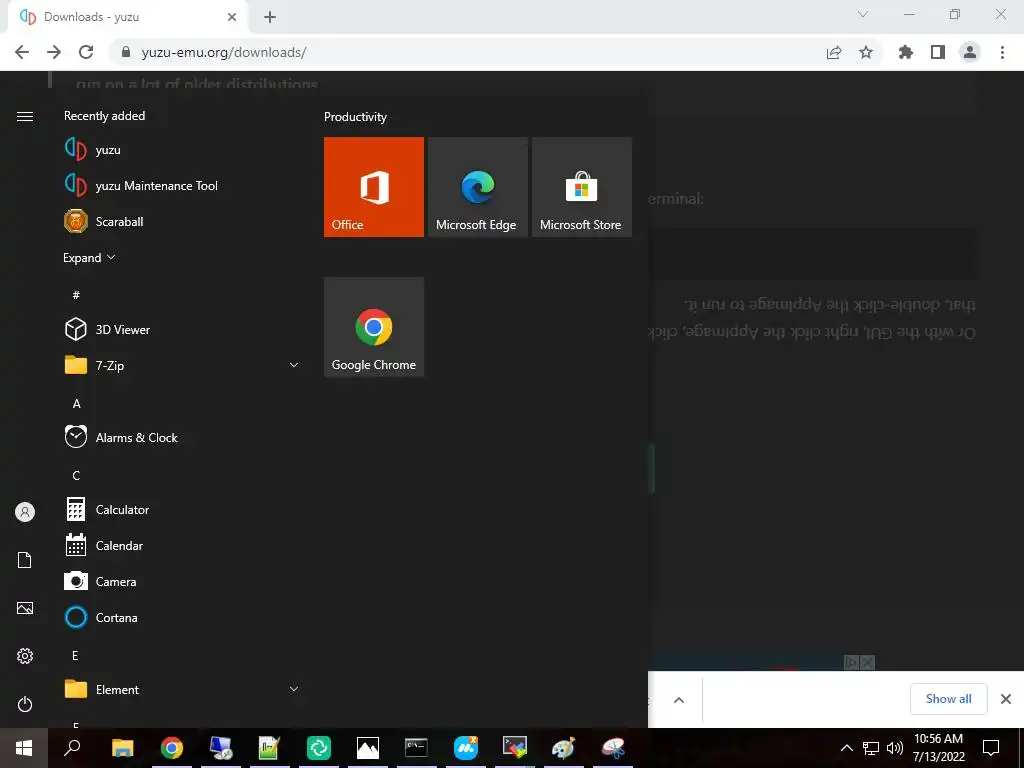
Task: Switch to Chrome on the taskbar
Action: click(172, 748)
